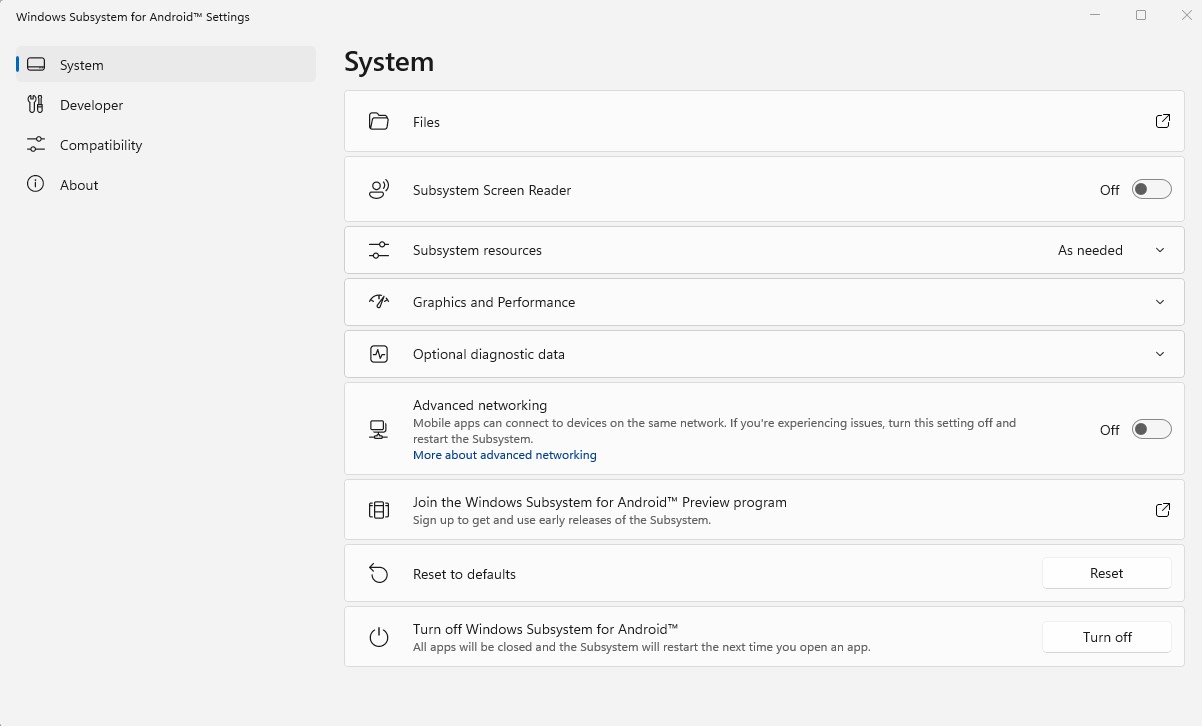
Task: Click the Developer tools sidebar icon
Action: pyautogui.click(x=36, y=105)
